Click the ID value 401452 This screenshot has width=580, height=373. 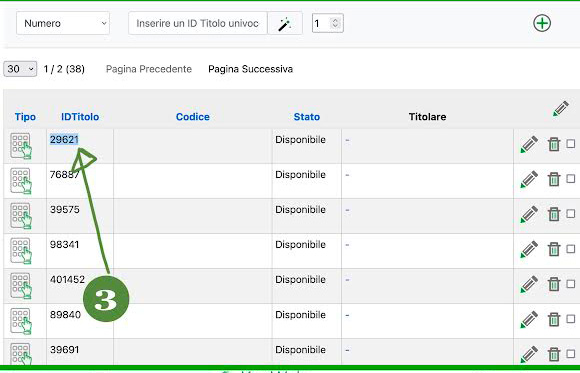67,279
